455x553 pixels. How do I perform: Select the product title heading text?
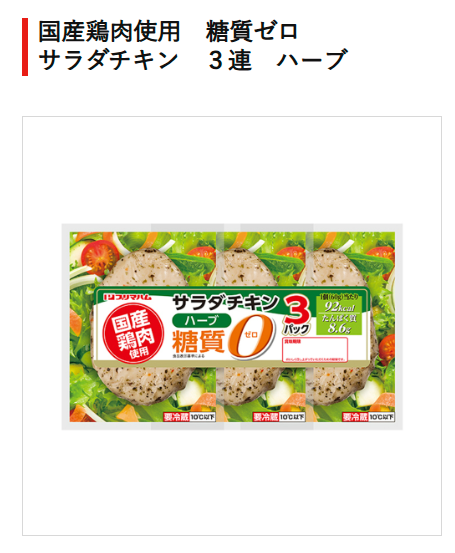pos(193,45)
